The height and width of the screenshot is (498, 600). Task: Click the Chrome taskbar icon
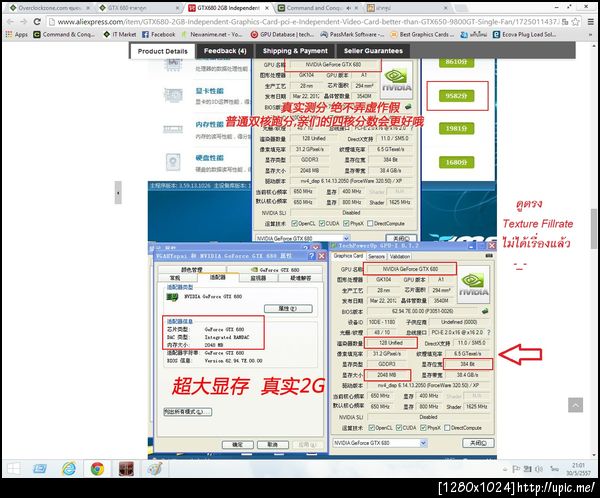click(97, 469)
